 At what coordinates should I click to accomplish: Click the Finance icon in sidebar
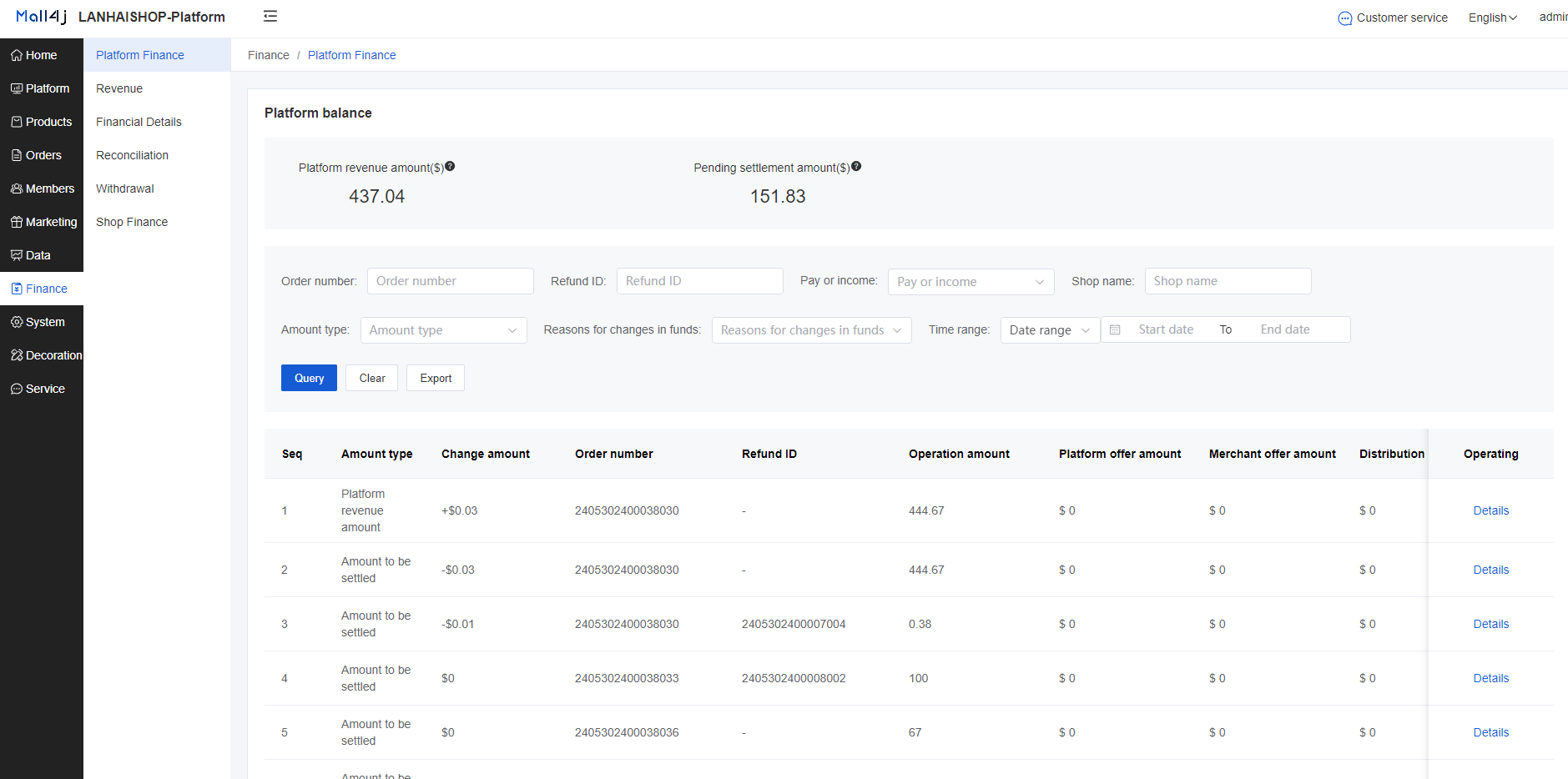tap(17, 289)
